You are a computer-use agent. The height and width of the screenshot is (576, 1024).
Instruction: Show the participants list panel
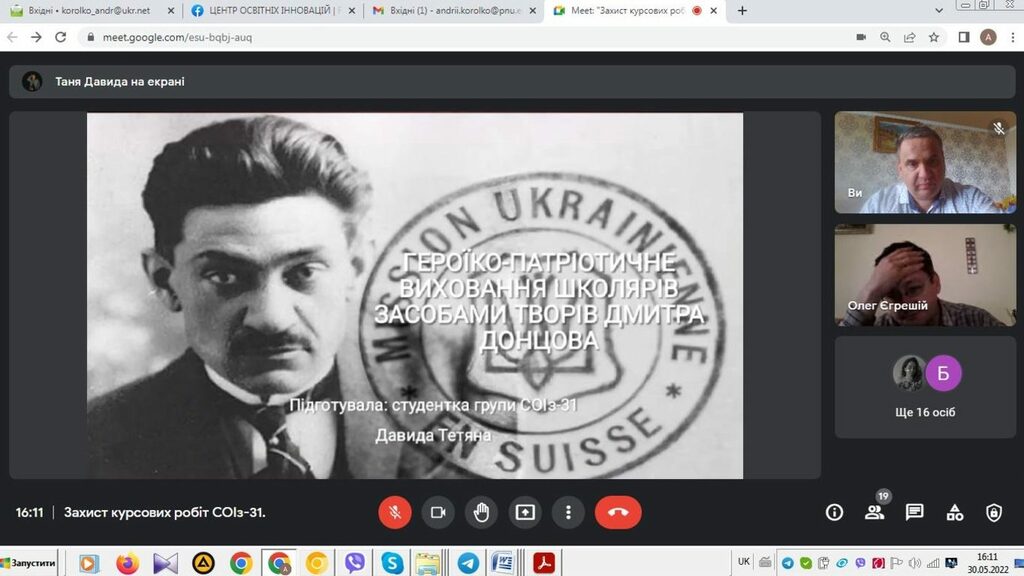pyautogui.click(x=874, y=512)
